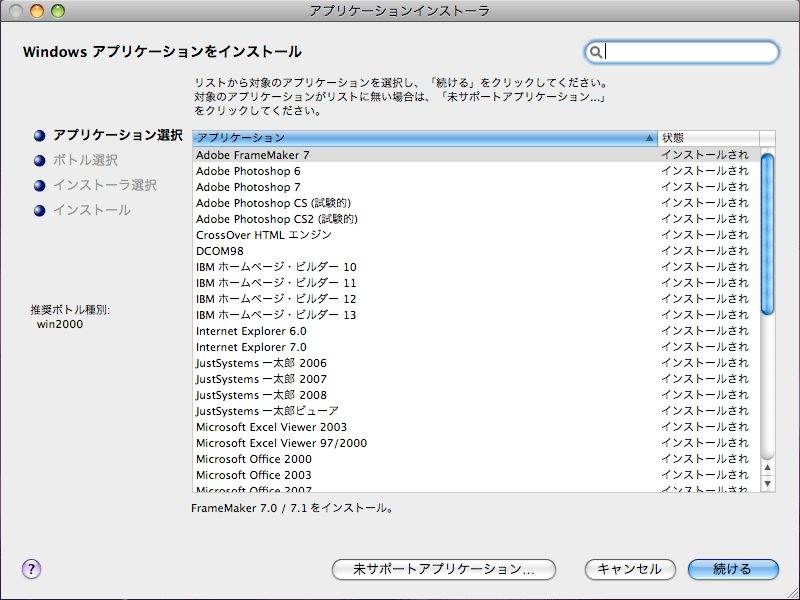Click the インストーラ選択 step bullet
This screenshot has width=800, height=600.
[x=40, y=185]
